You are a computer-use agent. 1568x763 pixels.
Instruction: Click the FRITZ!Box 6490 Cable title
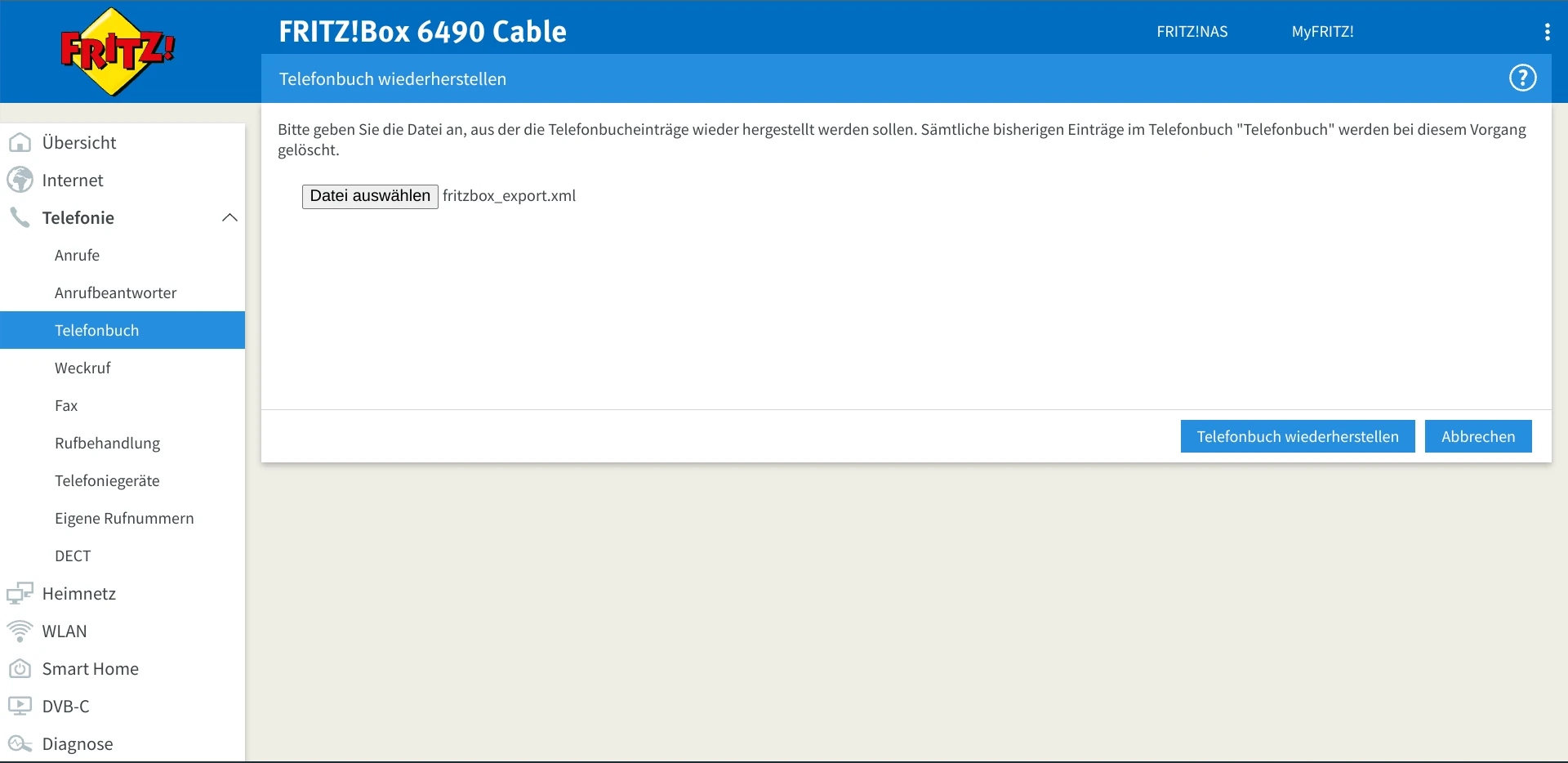pyautogui.click(x=422, y=32)
